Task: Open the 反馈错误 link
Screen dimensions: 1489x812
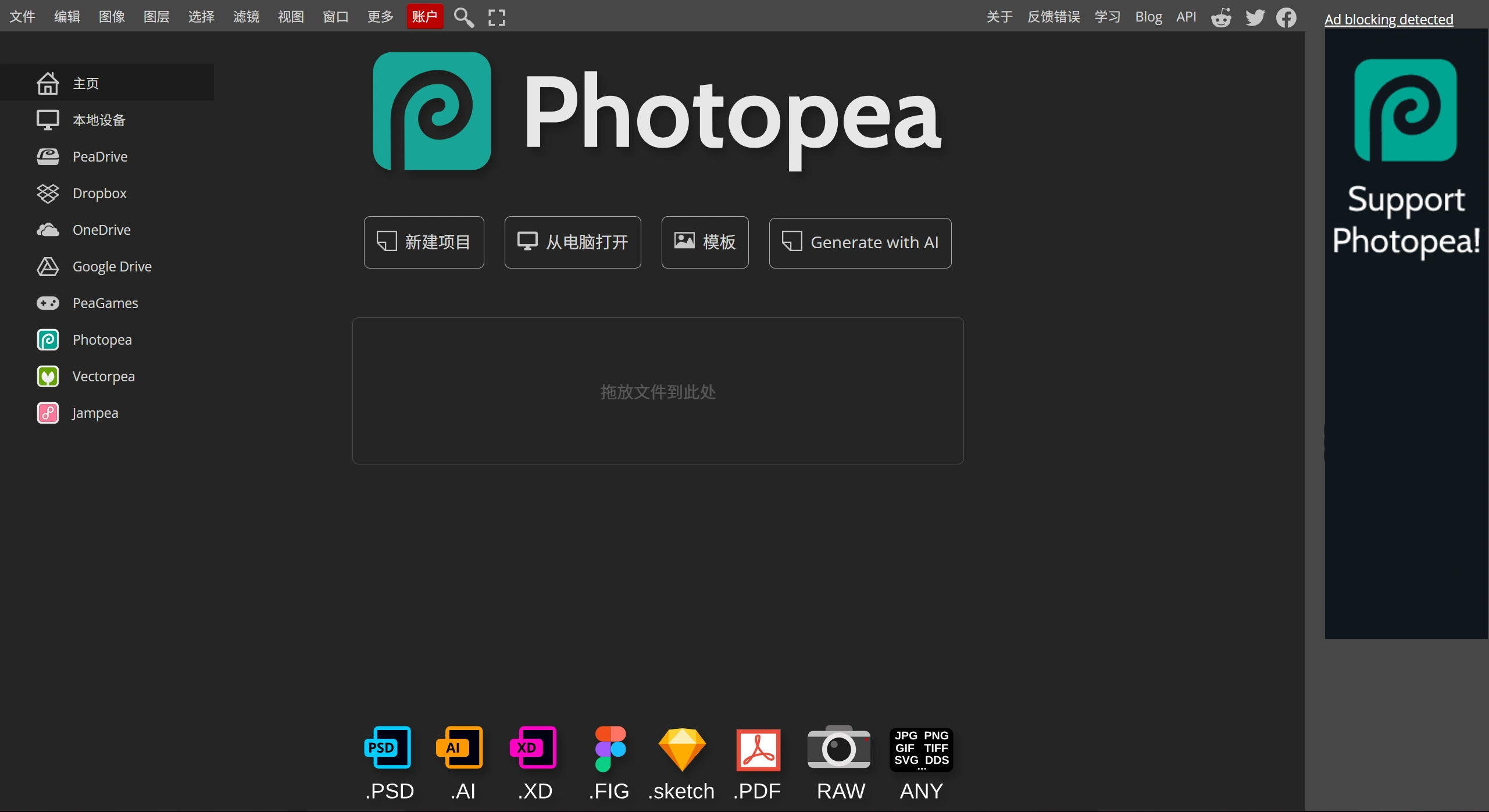Action: pyautogui.click(x=1054, y=17)
